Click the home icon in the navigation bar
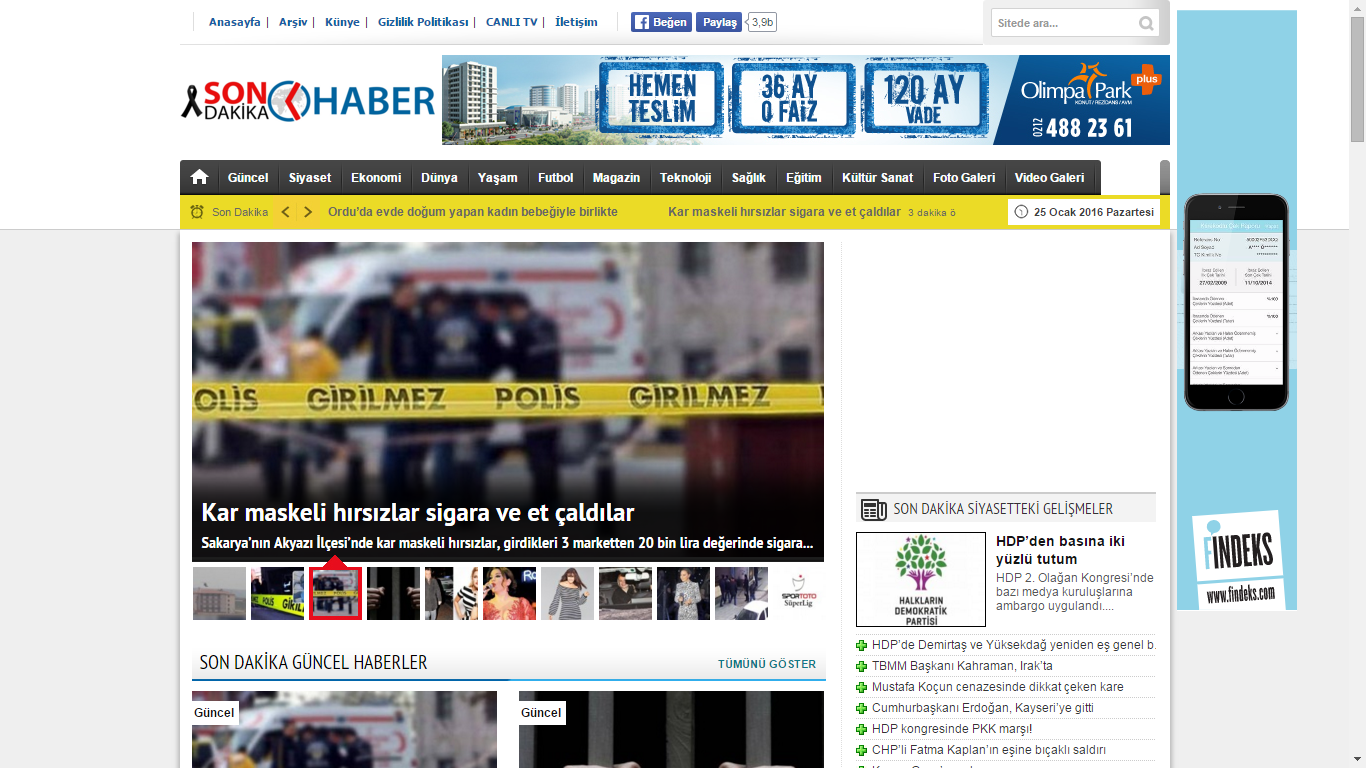The image size is (1366, 768). coord(200,177)
